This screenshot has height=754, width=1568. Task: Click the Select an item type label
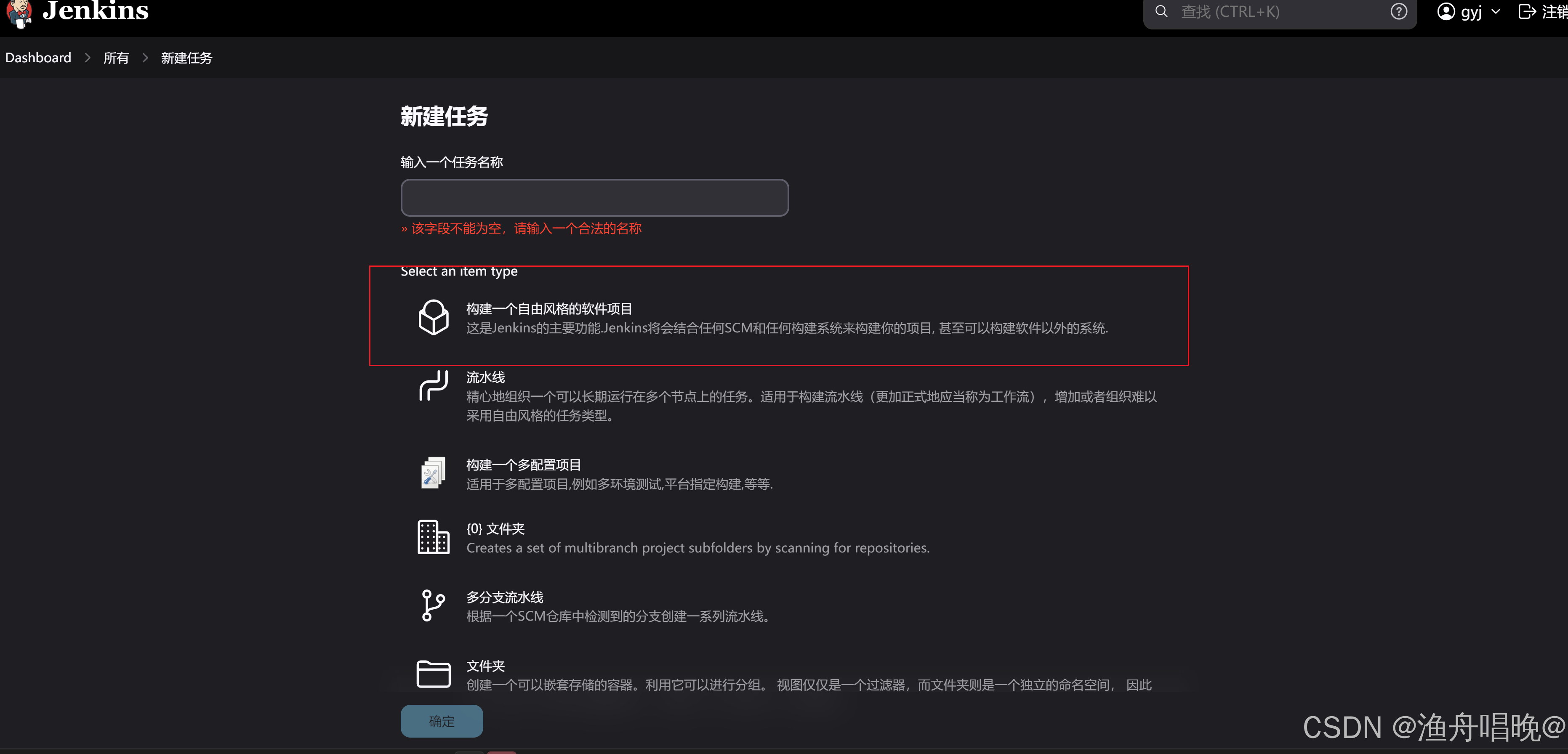(x=459, y=271)
